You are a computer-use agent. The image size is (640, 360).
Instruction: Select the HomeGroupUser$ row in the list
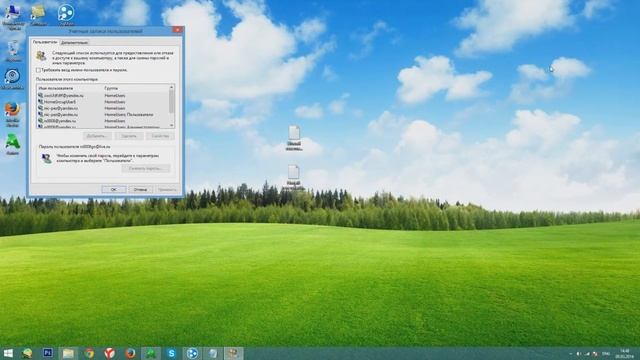(x=103, y=102)
